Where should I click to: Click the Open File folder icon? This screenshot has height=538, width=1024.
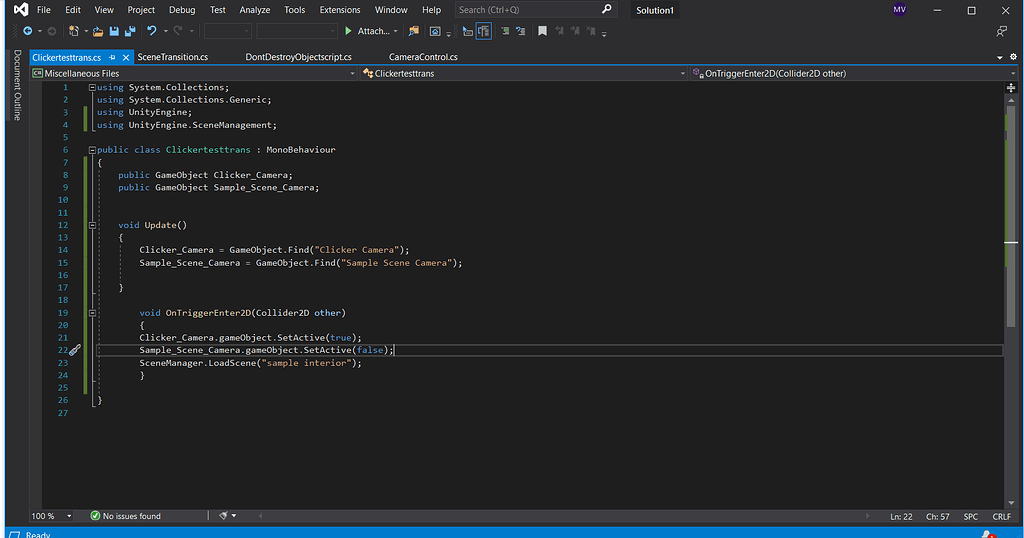100,31
